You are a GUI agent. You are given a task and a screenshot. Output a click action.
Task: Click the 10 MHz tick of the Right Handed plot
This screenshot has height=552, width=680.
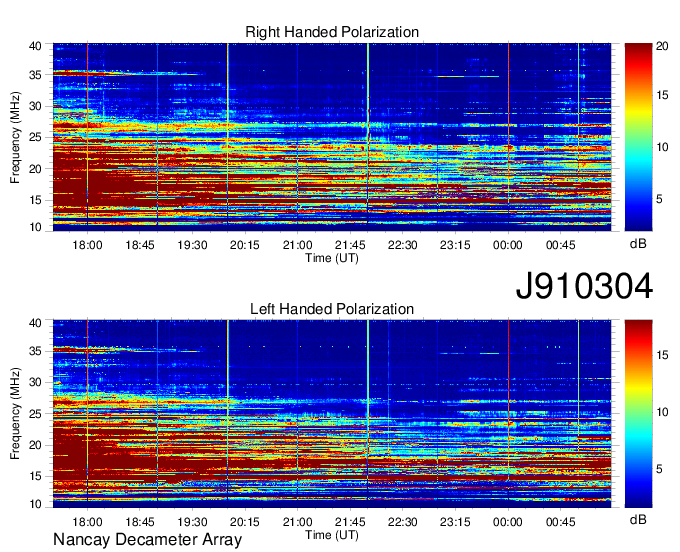(36, 227)
